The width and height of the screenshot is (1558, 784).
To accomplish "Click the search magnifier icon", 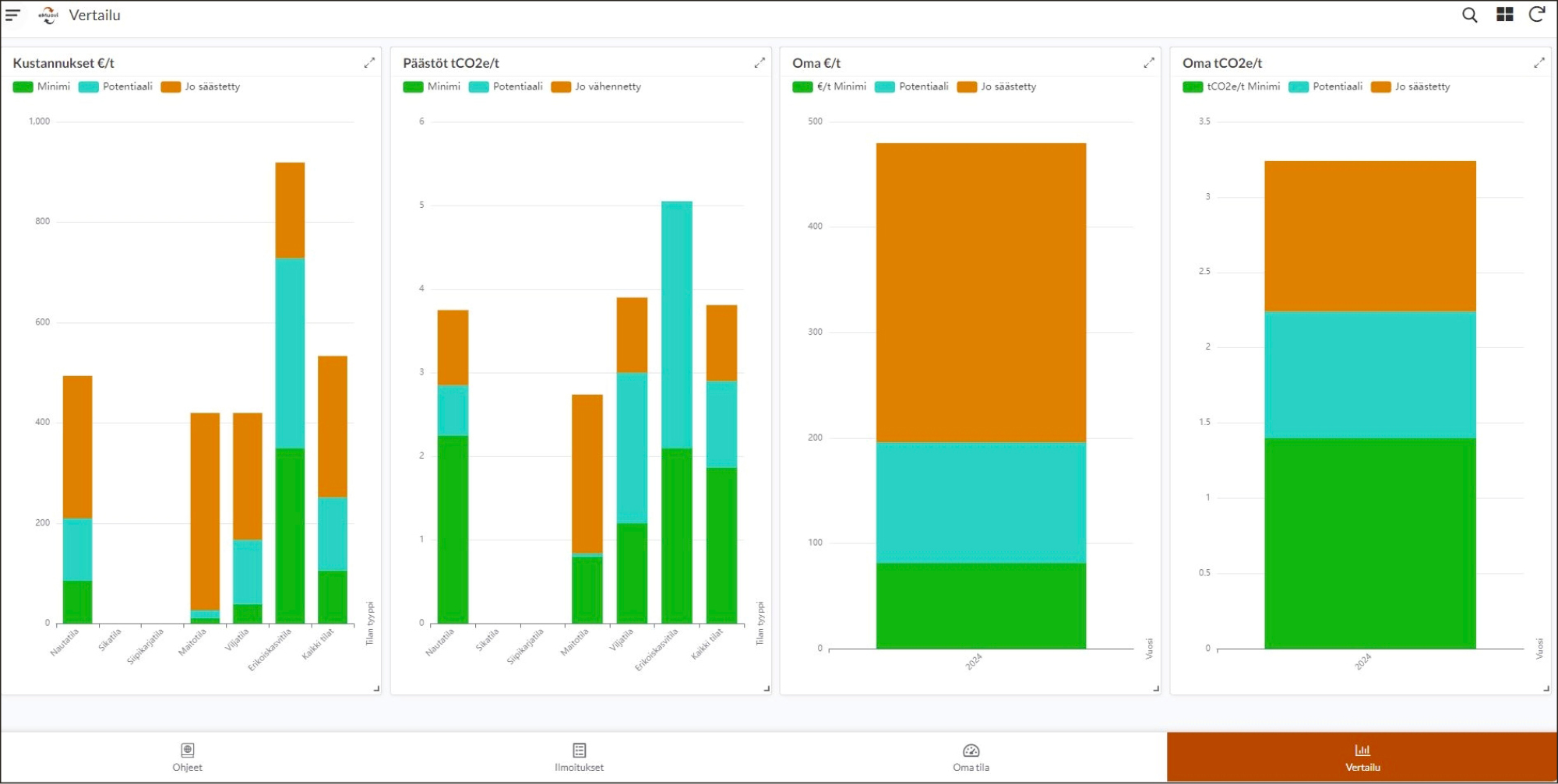I will 1469,15.
